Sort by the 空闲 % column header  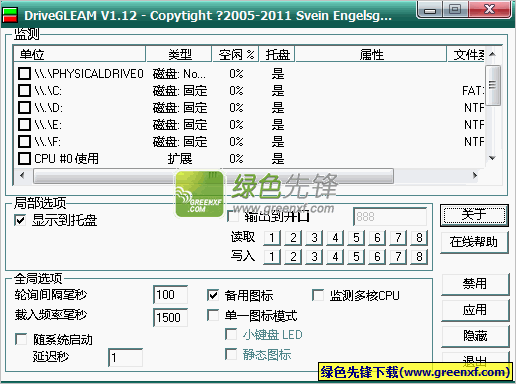(236, 54)
